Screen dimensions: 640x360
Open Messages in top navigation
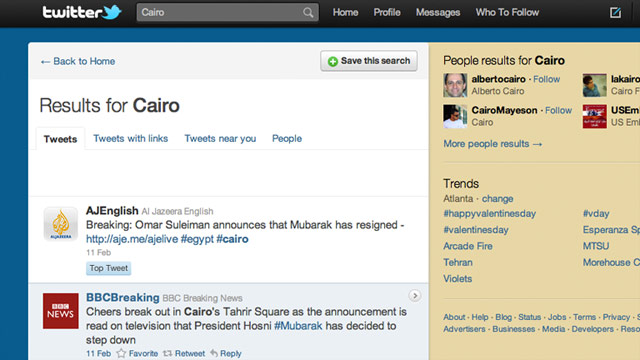438,13
